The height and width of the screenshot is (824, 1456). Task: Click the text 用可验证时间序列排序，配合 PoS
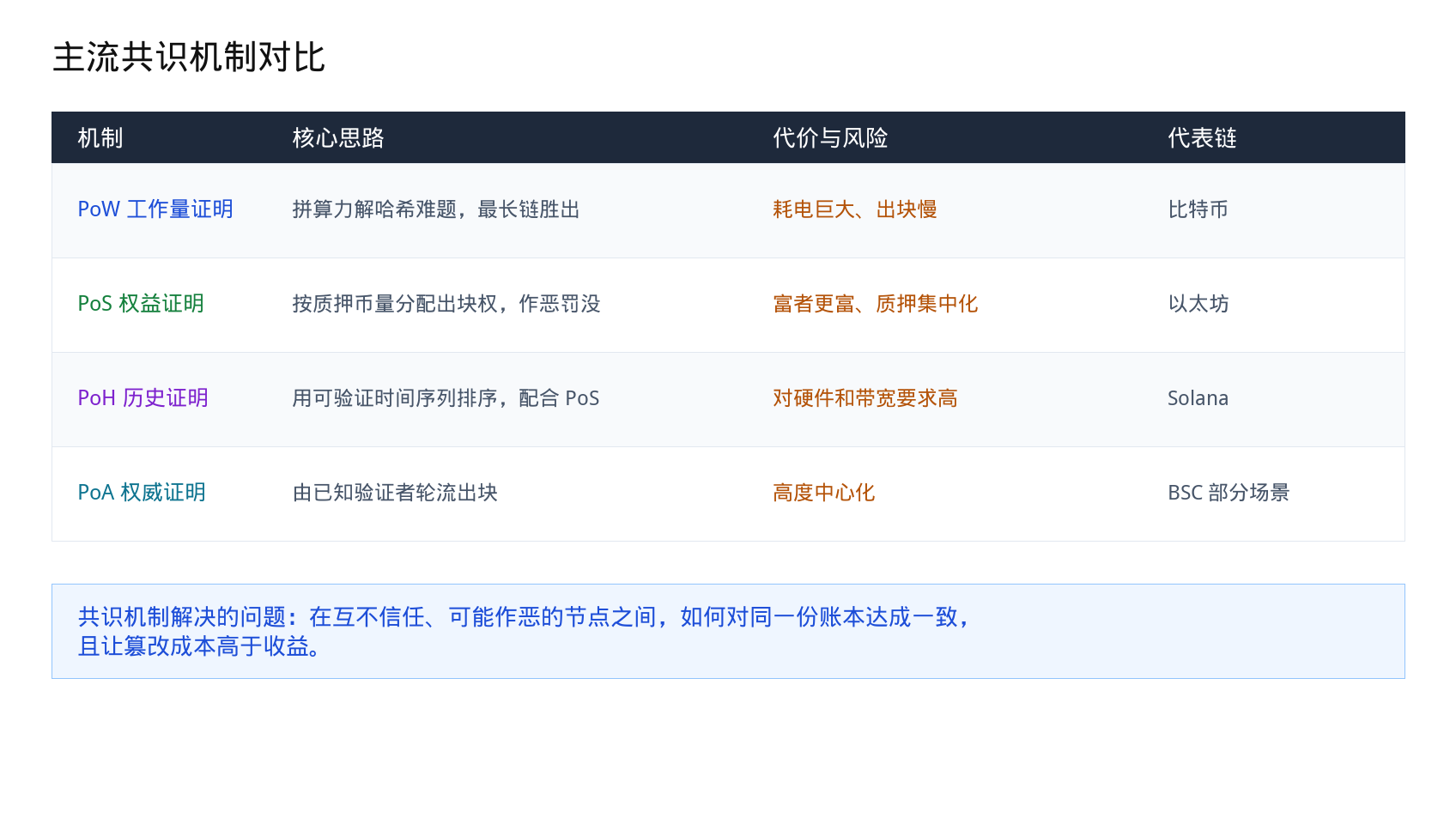point(446,398)
